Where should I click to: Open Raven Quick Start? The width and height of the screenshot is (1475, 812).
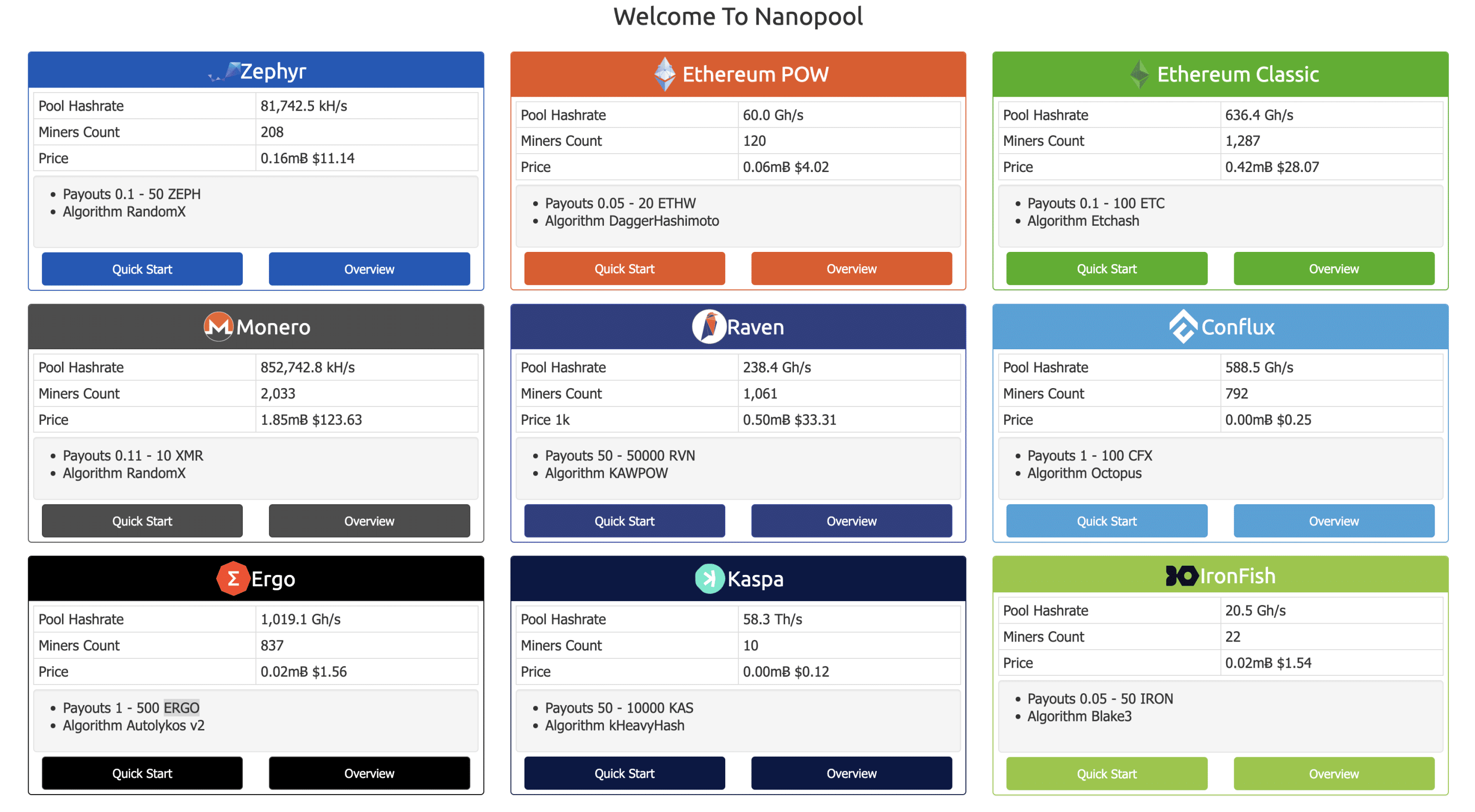(x=625, y=521)
